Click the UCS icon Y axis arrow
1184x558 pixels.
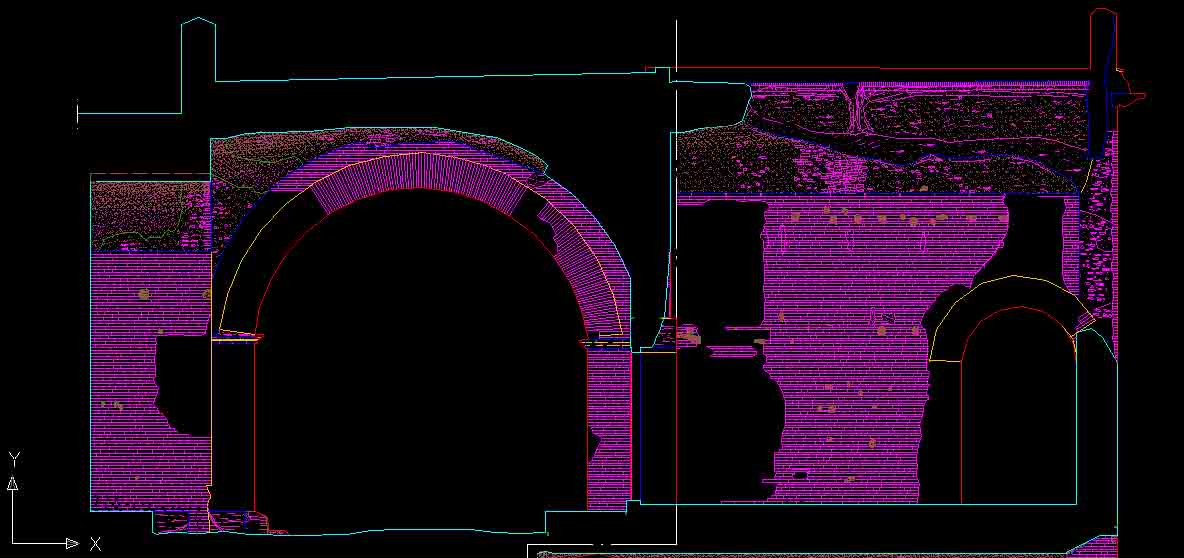(13, 483)
